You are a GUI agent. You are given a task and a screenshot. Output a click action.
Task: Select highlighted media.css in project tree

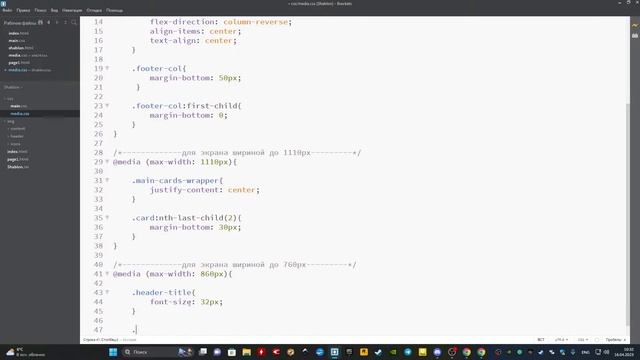tap(20, 113)
